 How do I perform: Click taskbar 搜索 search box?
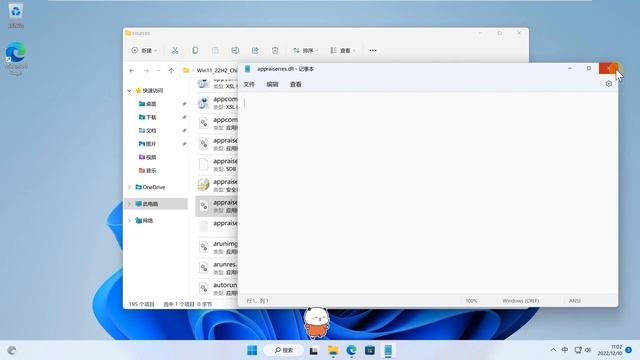[284, 350]
